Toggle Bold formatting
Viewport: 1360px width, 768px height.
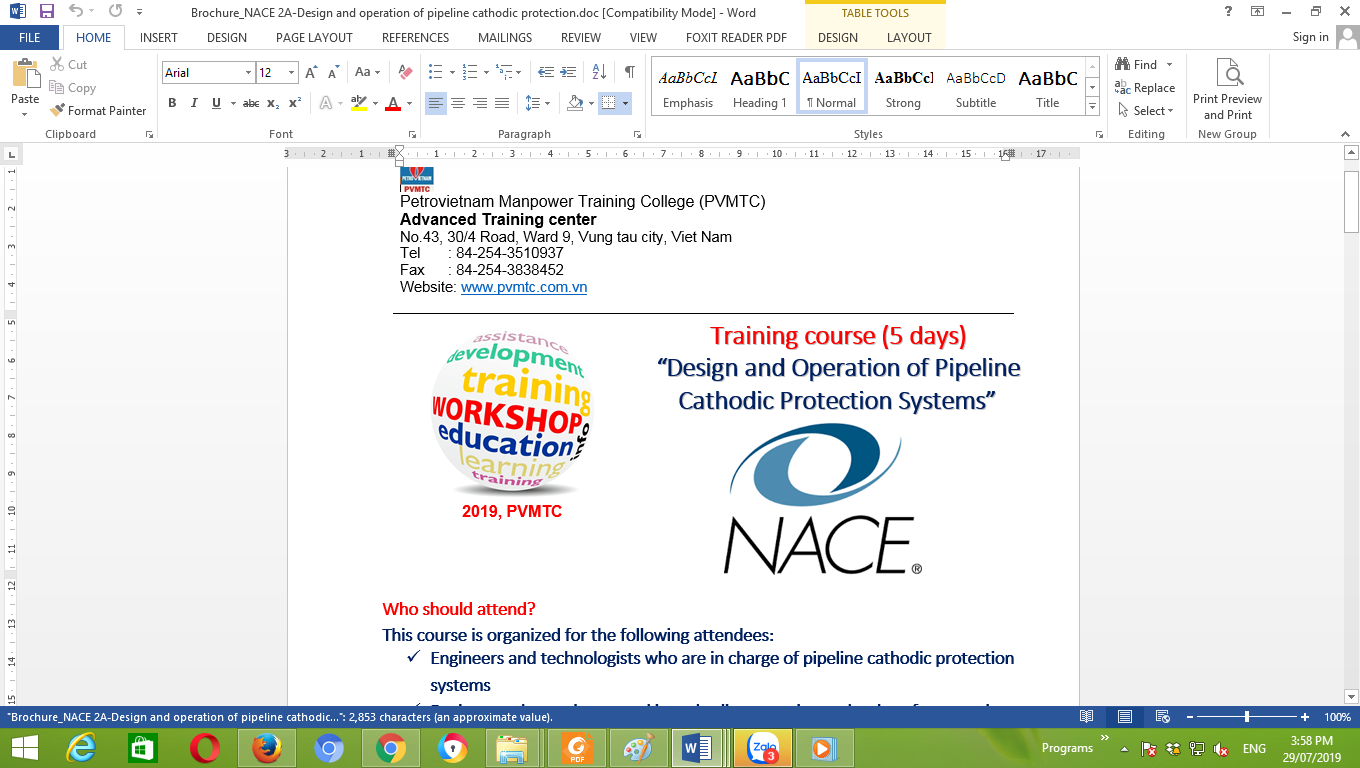(x=172, y=103)
